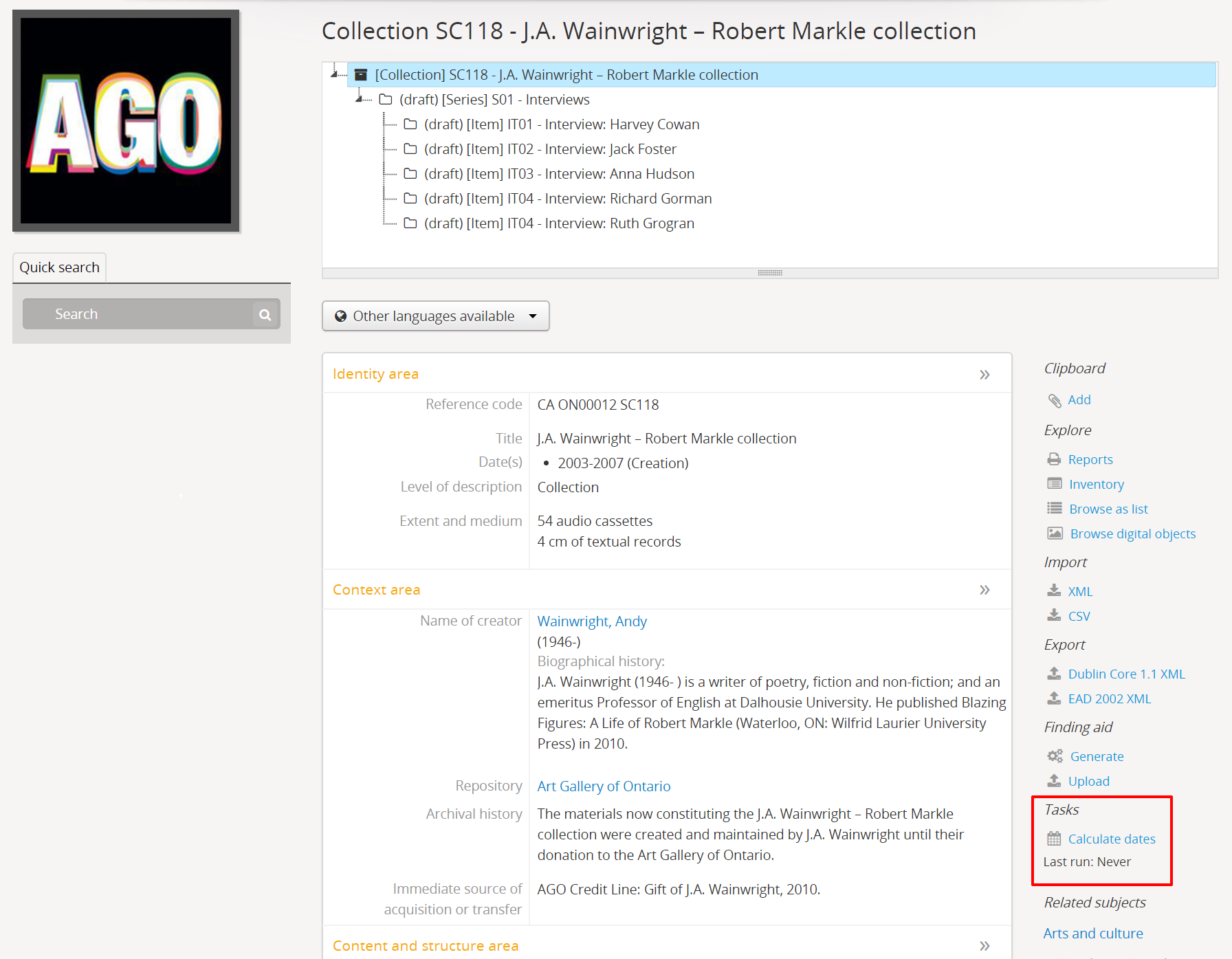Image resolution: width=1232 pixels, height=959 pixels.
Task: Click the AGO logo thumbnail
Action: pyautogui.click(x=126, y=121)
